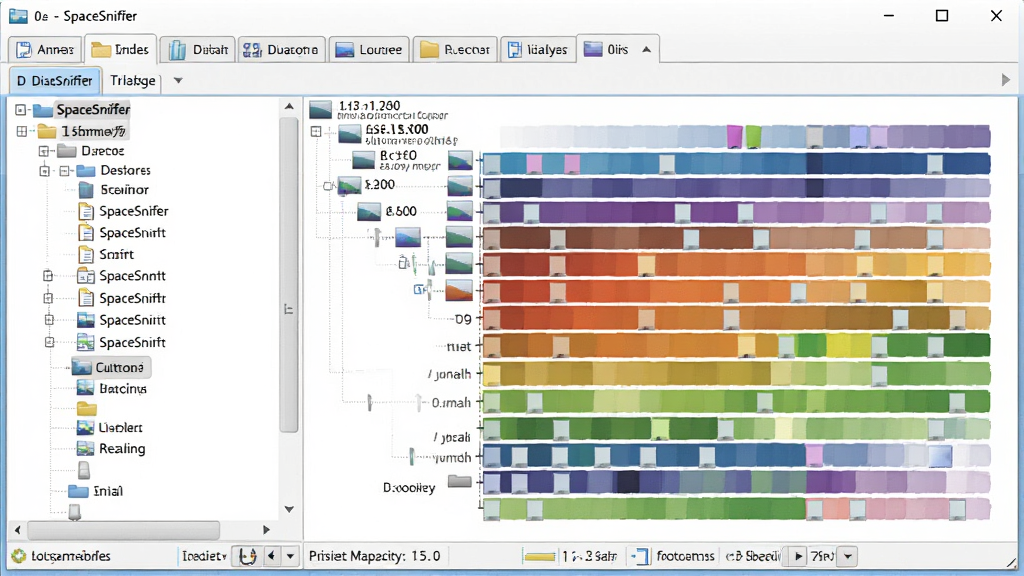Open the Iialyes tab
Screen dimensions: 1024x576
pyautogui.click(x=538, y=50)
